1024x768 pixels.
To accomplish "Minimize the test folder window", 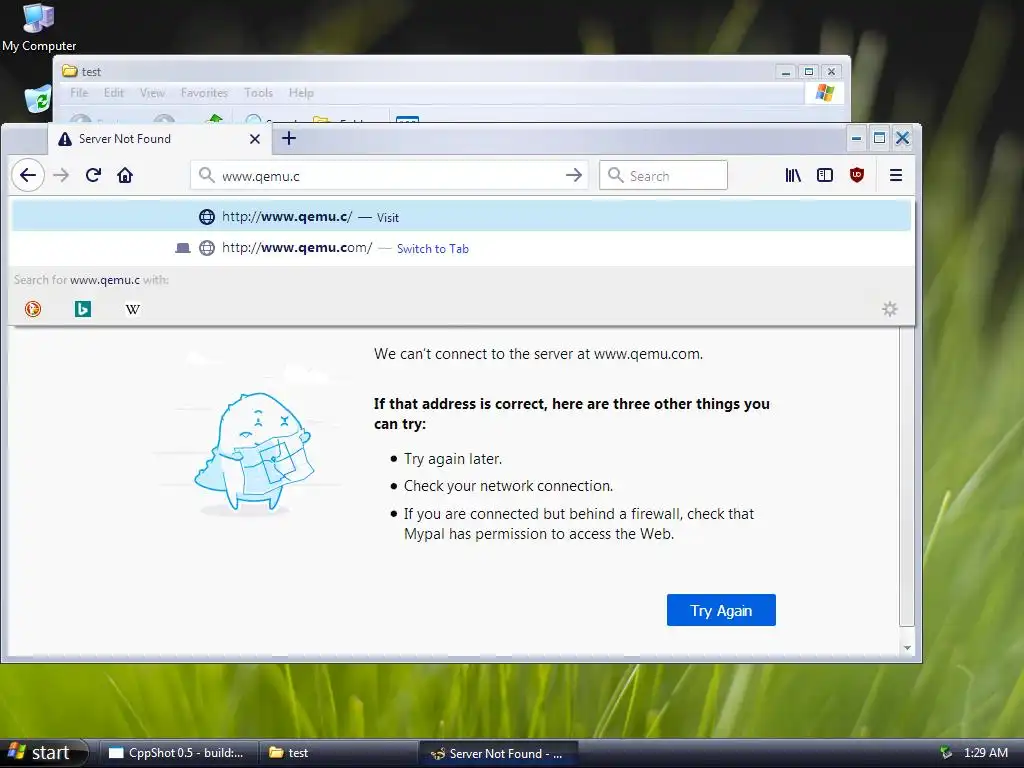I will click(786, 72).
